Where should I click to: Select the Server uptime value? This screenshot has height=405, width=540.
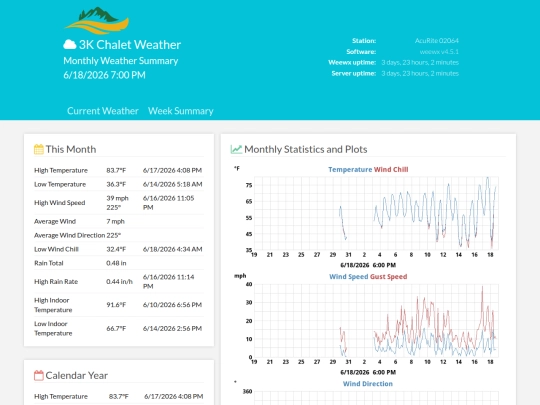click(x=420, y=73)
